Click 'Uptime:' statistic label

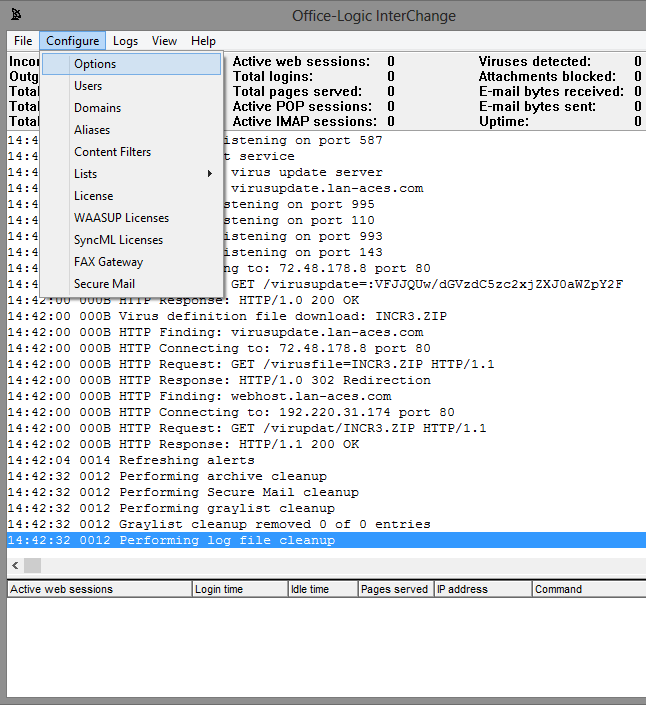click(x=503, y=121)
